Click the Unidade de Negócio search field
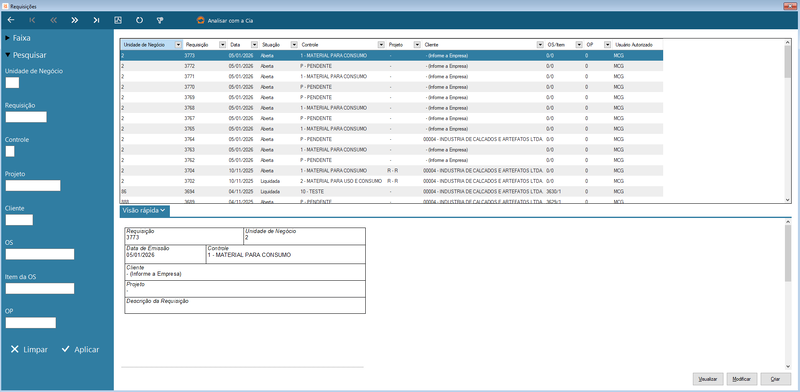 coord(12,83)
